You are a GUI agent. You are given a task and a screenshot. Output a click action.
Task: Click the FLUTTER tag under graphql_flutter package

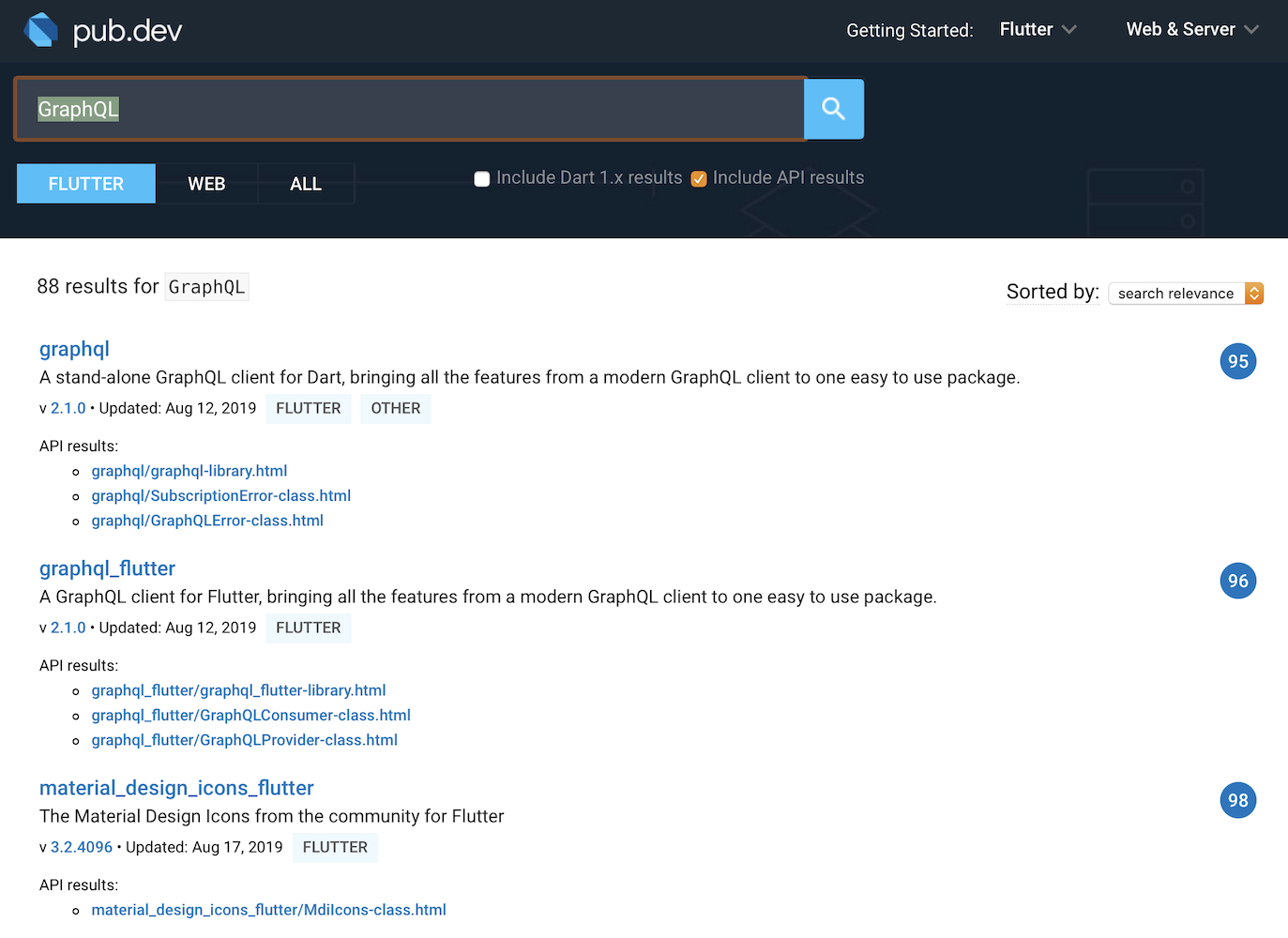click(309, 628)
